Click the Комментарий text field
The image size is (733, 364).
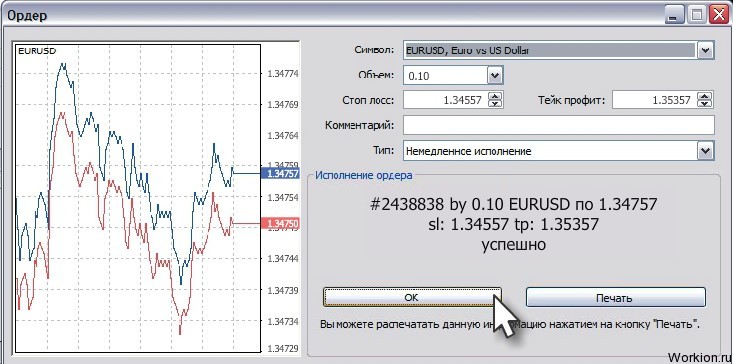pyautogui.click(x=559, y=125)
